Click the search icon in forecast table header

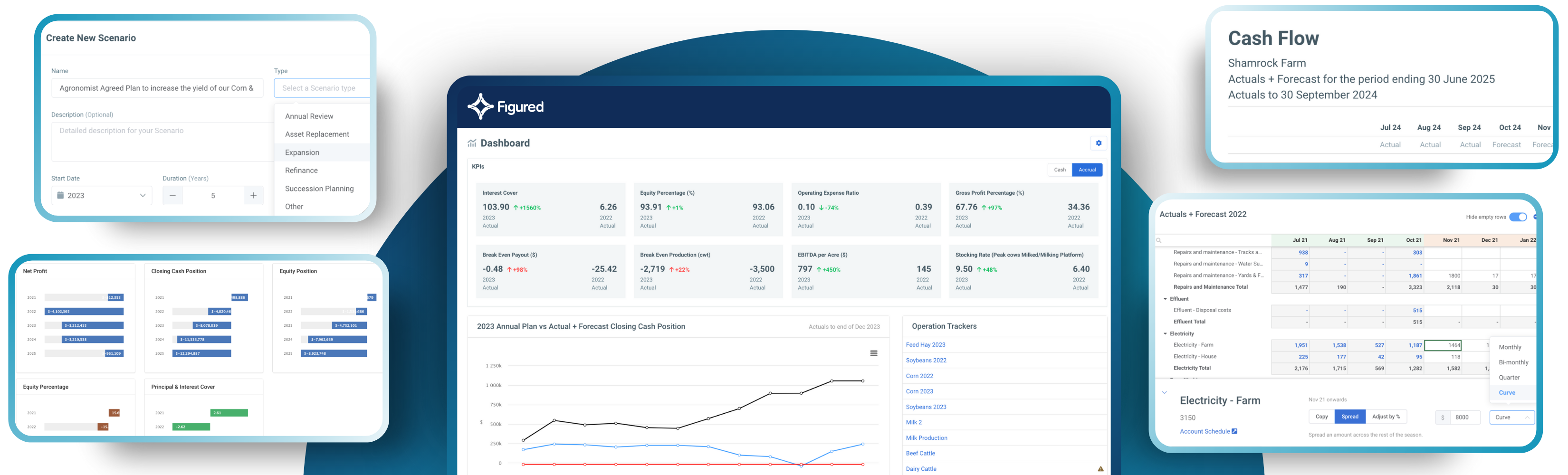click(1159, 240)
